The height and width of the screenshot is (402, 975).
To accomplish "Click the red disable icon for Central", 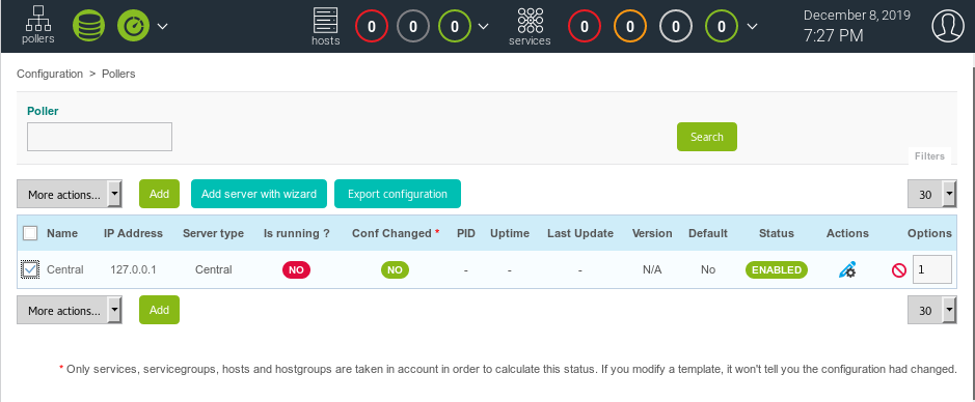I will 899,270.
